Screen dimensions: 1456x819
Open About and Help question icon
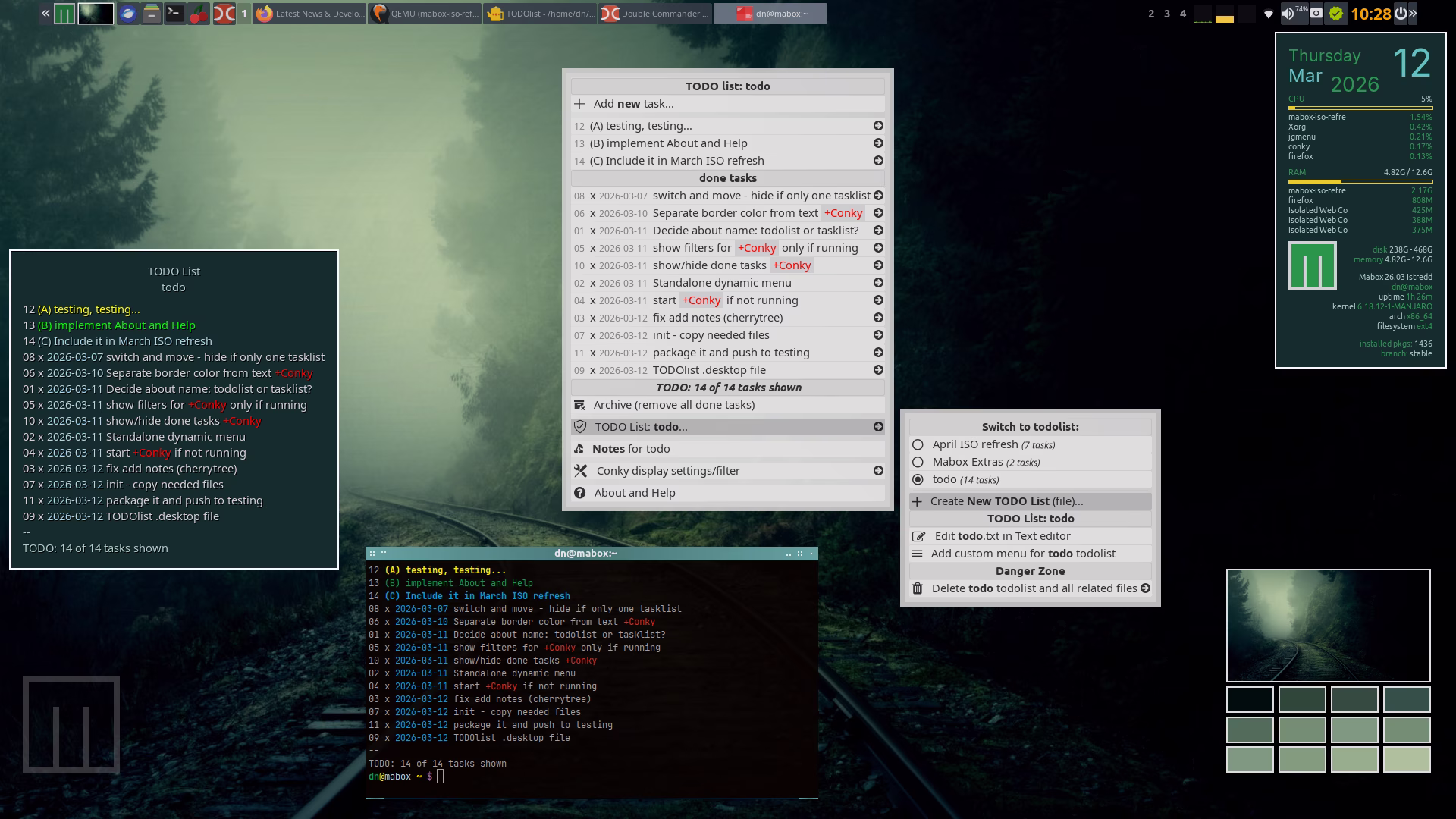coord(580,493)
